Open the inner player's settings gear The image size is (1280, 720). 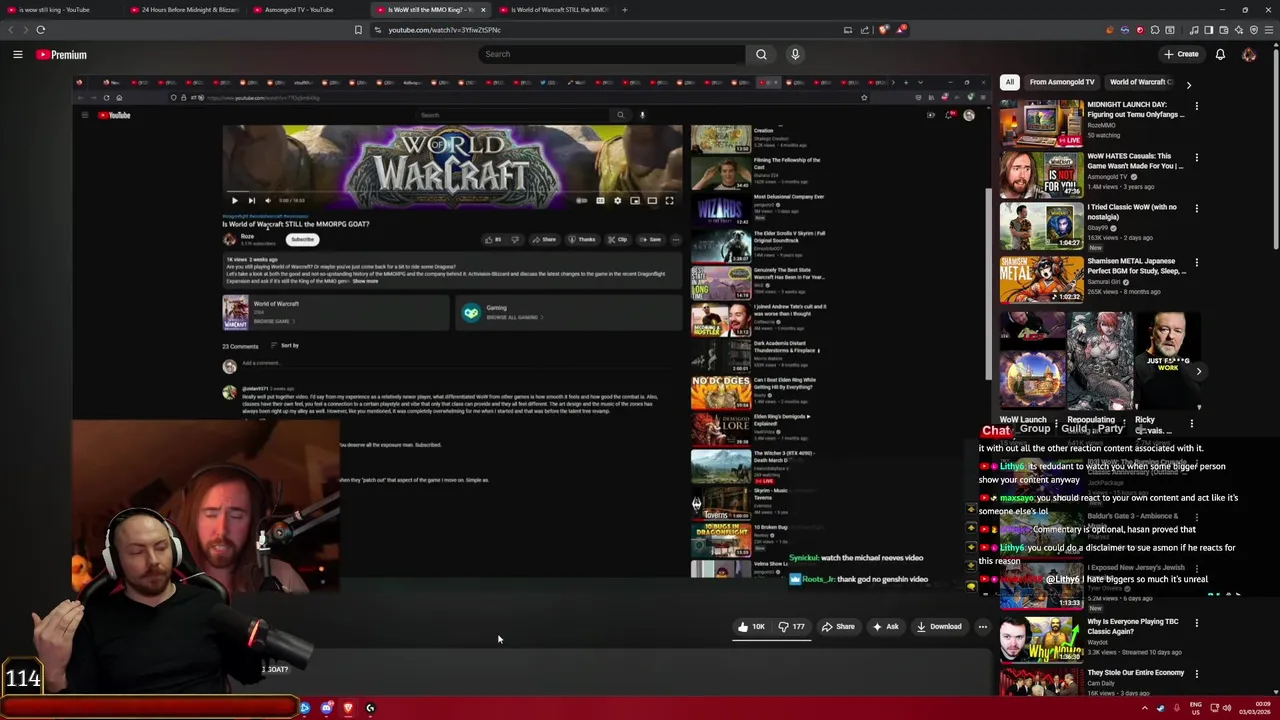pos(617,201)
